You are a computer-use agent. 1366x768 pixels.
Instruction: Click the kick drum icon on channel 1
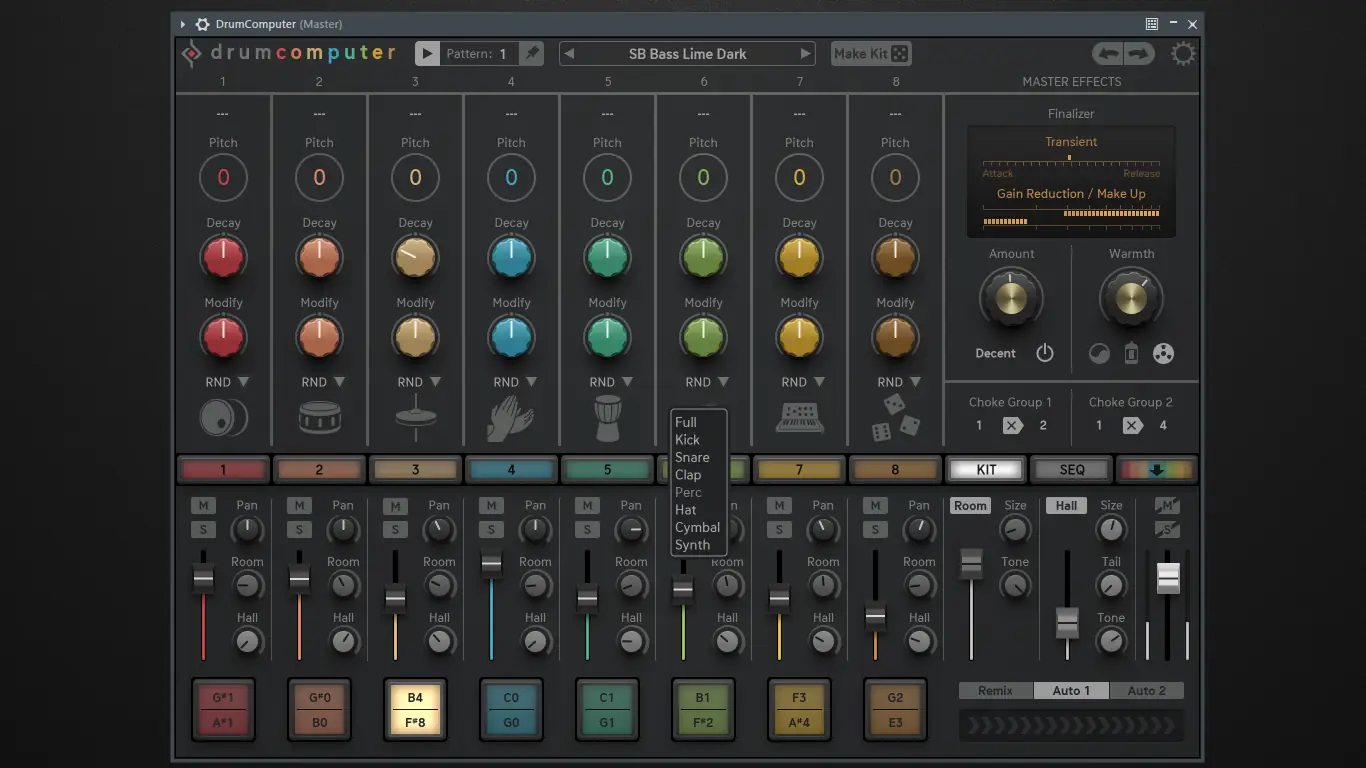(x=222, y=418)
